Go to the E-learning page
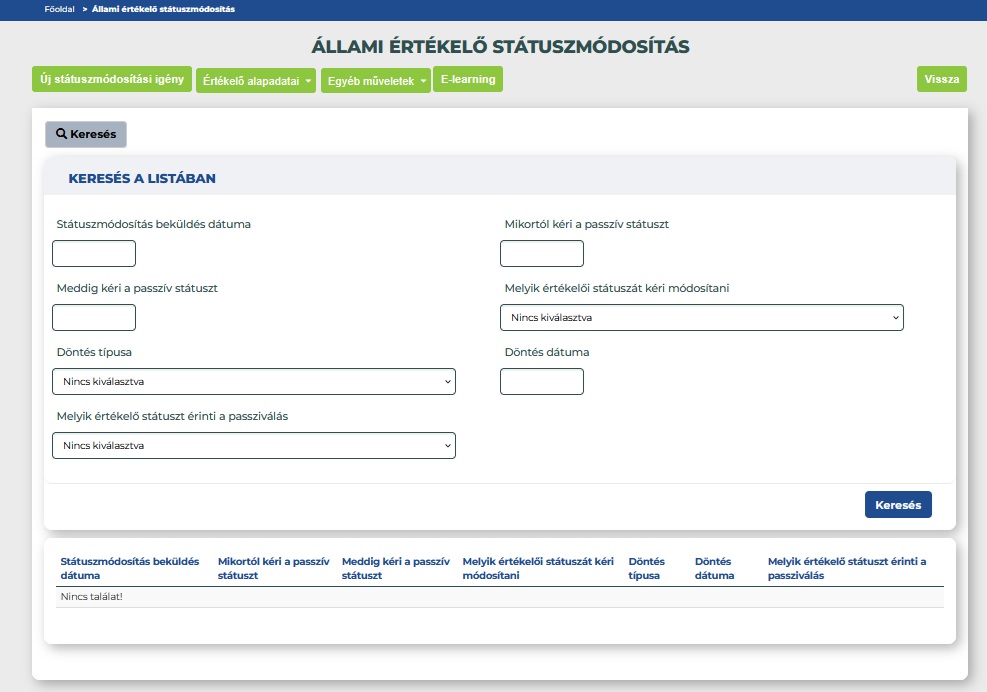 click(468, 79)
